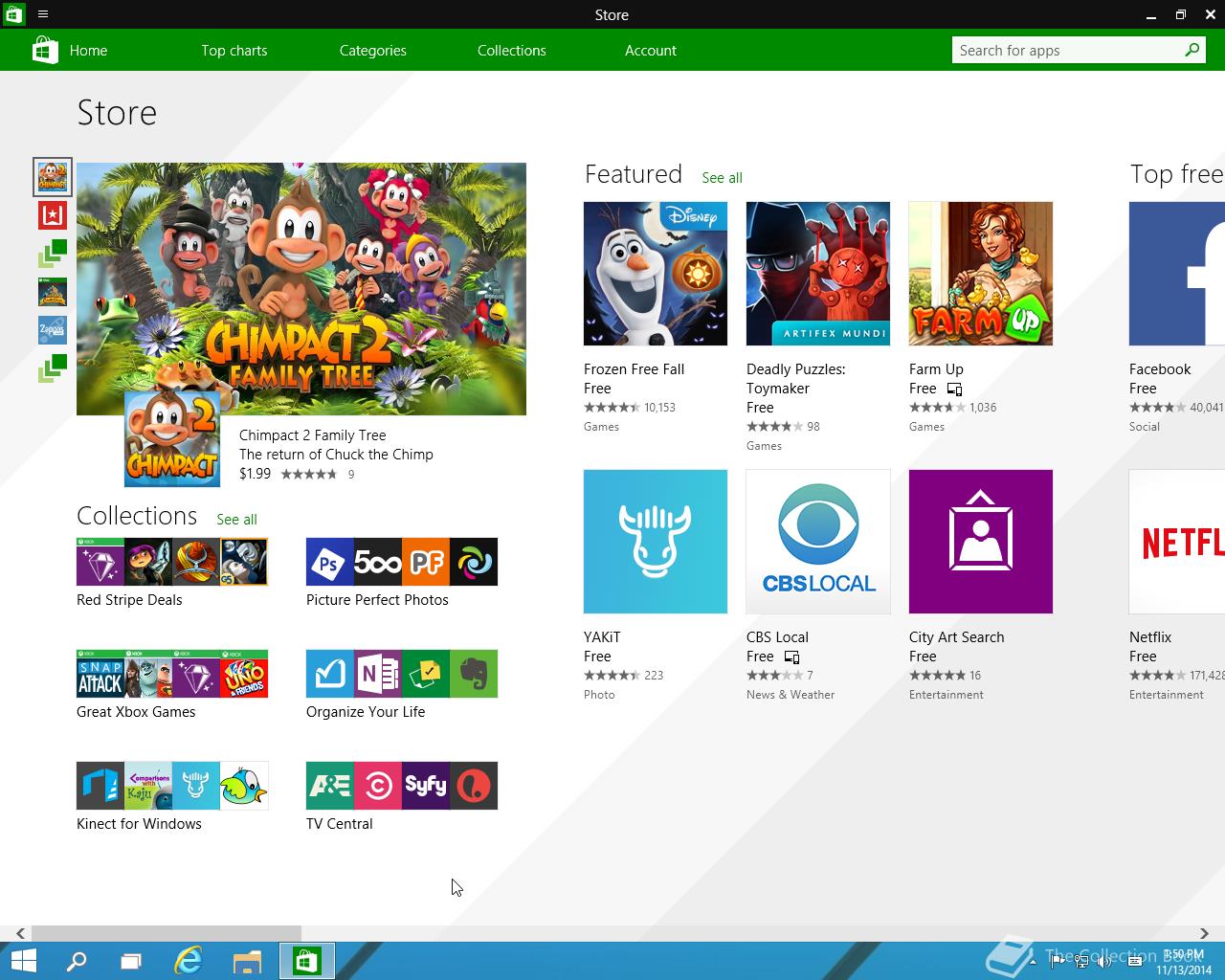Viewport: 1225px width, 980px height.
Task: Open Store app menu icon in title bar
Action: 13,14
